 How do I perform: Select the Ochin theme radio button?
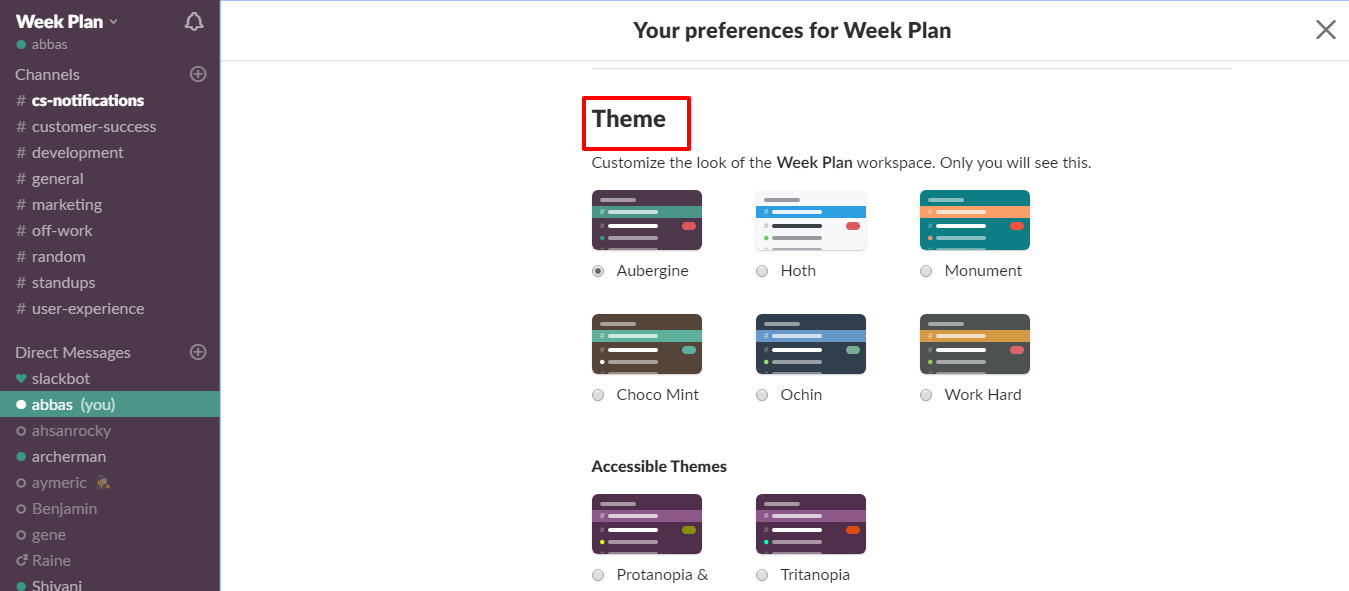coord(762,395)
